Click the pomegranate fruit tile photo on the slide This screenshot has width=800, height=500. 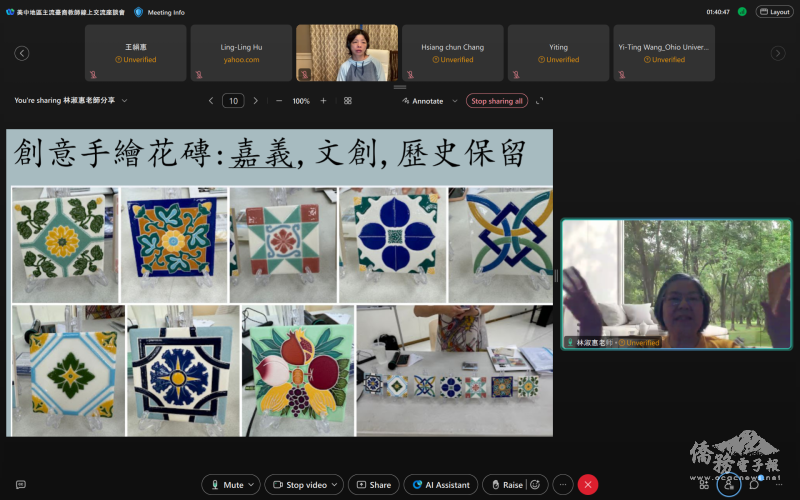[298, 370]
